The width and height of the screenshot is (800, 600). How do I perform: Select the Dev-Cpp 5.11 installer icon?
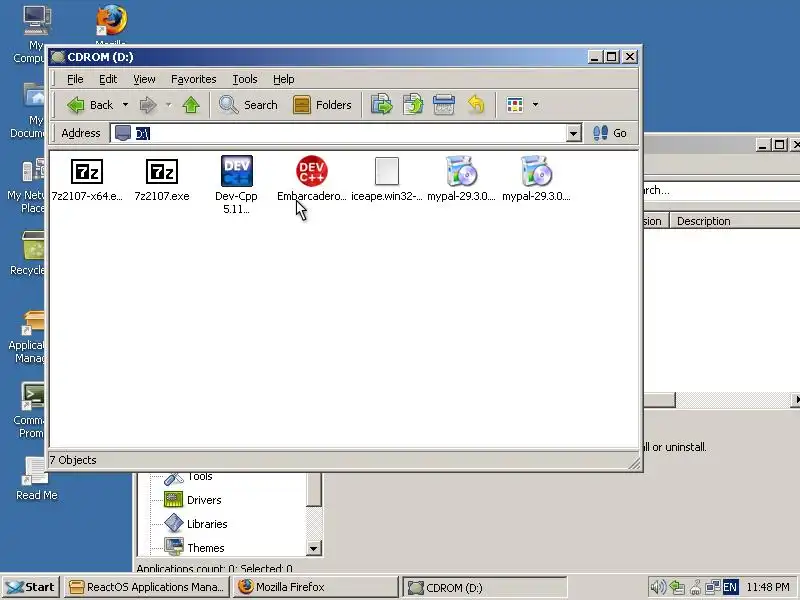[x=237, y=171]
